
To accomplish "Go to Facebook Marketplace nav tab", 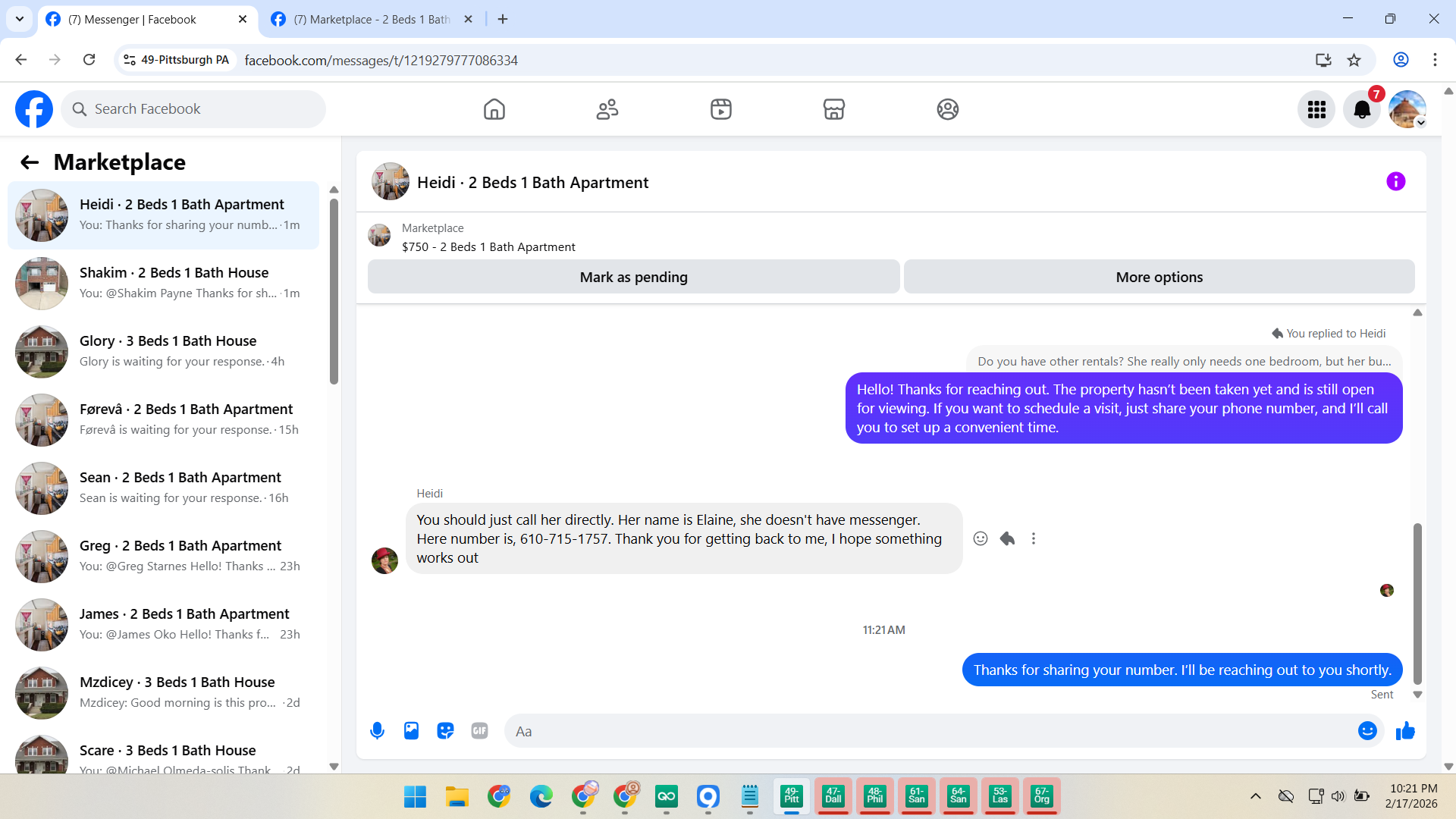I will point(834,110).
